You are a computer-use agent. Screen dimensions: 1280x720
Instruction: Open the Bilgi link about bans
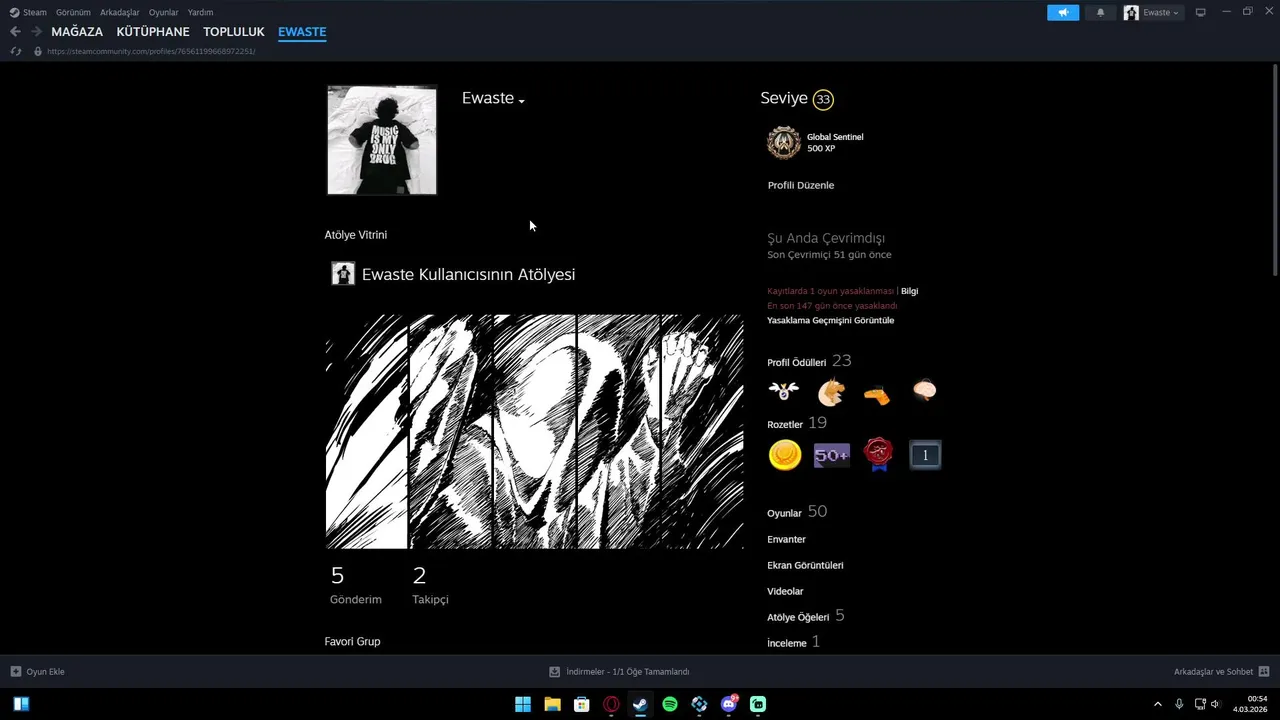(x=909, y=291)
